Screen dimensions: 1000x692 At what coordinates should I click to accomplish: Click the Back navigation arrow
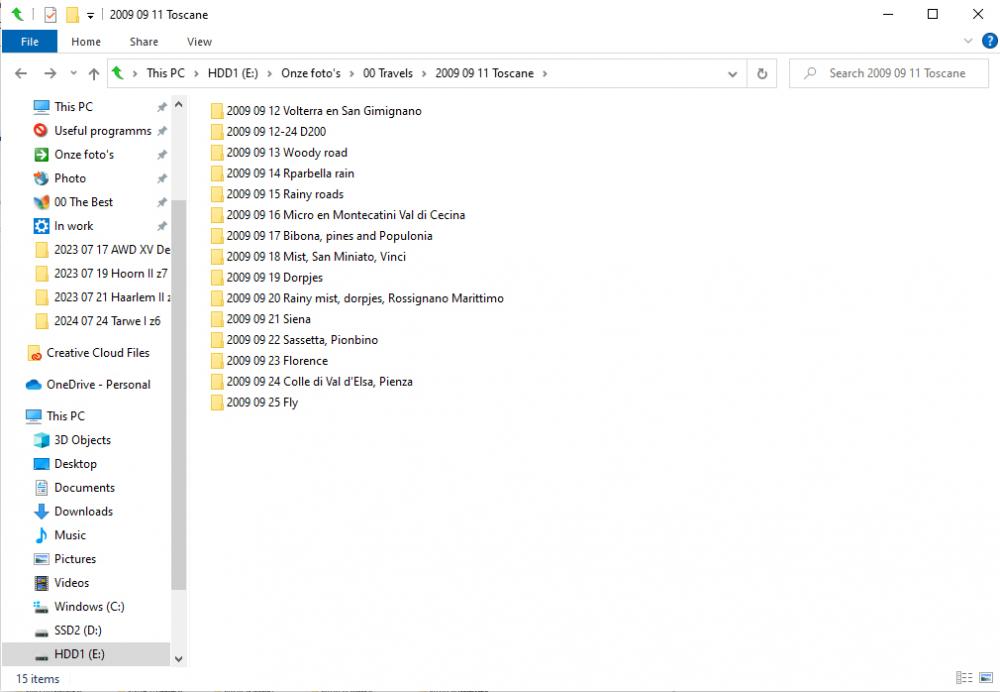click(x=21, y=73)
